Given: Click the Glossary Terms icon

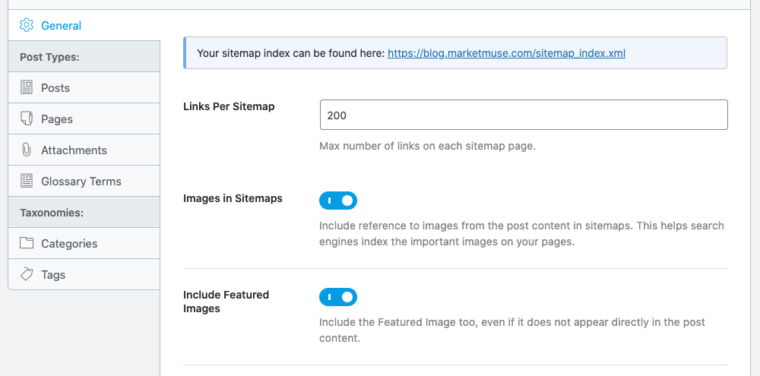Looking at the screenshot, I should coord(26,181).
